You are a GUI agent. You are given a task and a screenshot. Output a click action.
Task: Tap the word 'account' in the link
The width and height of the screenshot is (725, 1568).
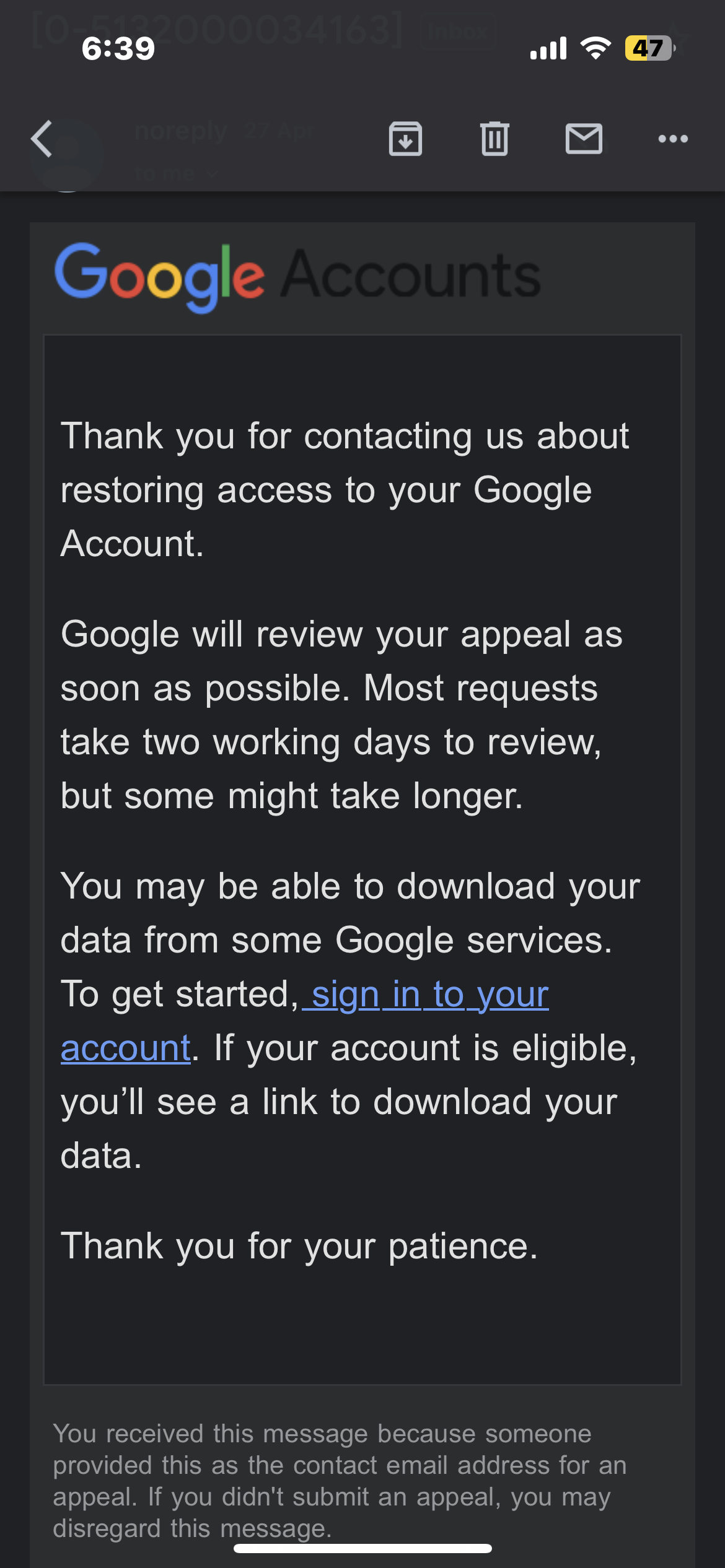[125, 1048]
